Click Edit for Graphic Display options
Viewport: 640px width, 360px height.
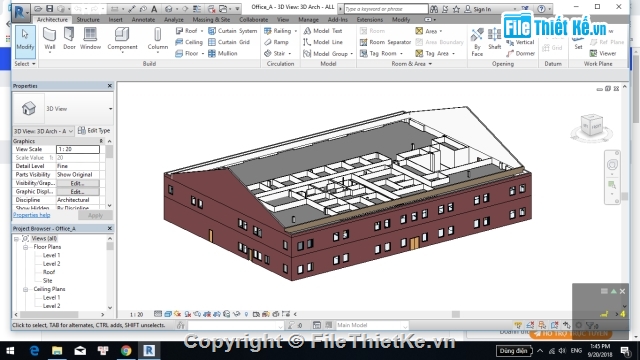click(x=78, y=192)
